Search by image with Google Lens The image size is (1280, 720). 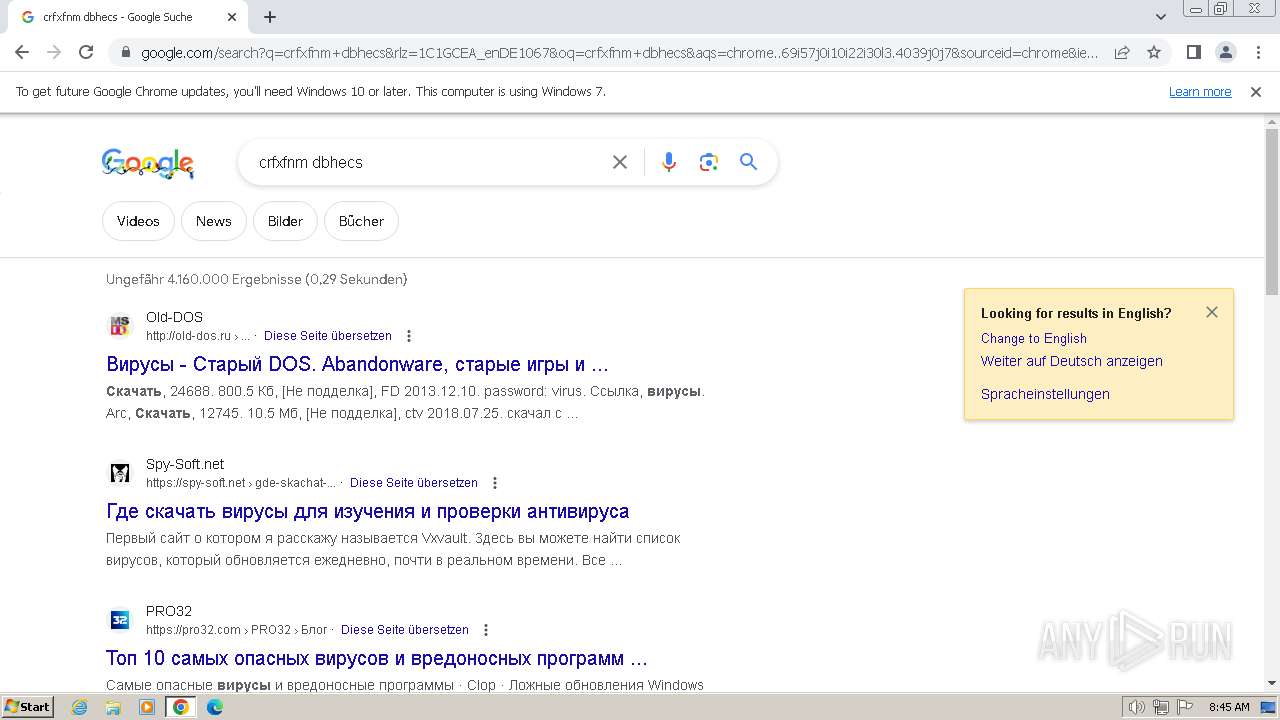click(709, 162)
